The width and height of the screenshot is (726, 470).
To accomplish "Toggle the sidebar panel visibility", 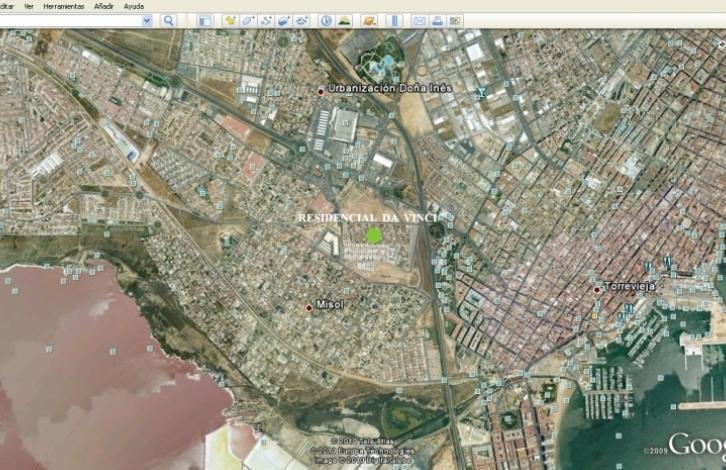I will [204, 20].
